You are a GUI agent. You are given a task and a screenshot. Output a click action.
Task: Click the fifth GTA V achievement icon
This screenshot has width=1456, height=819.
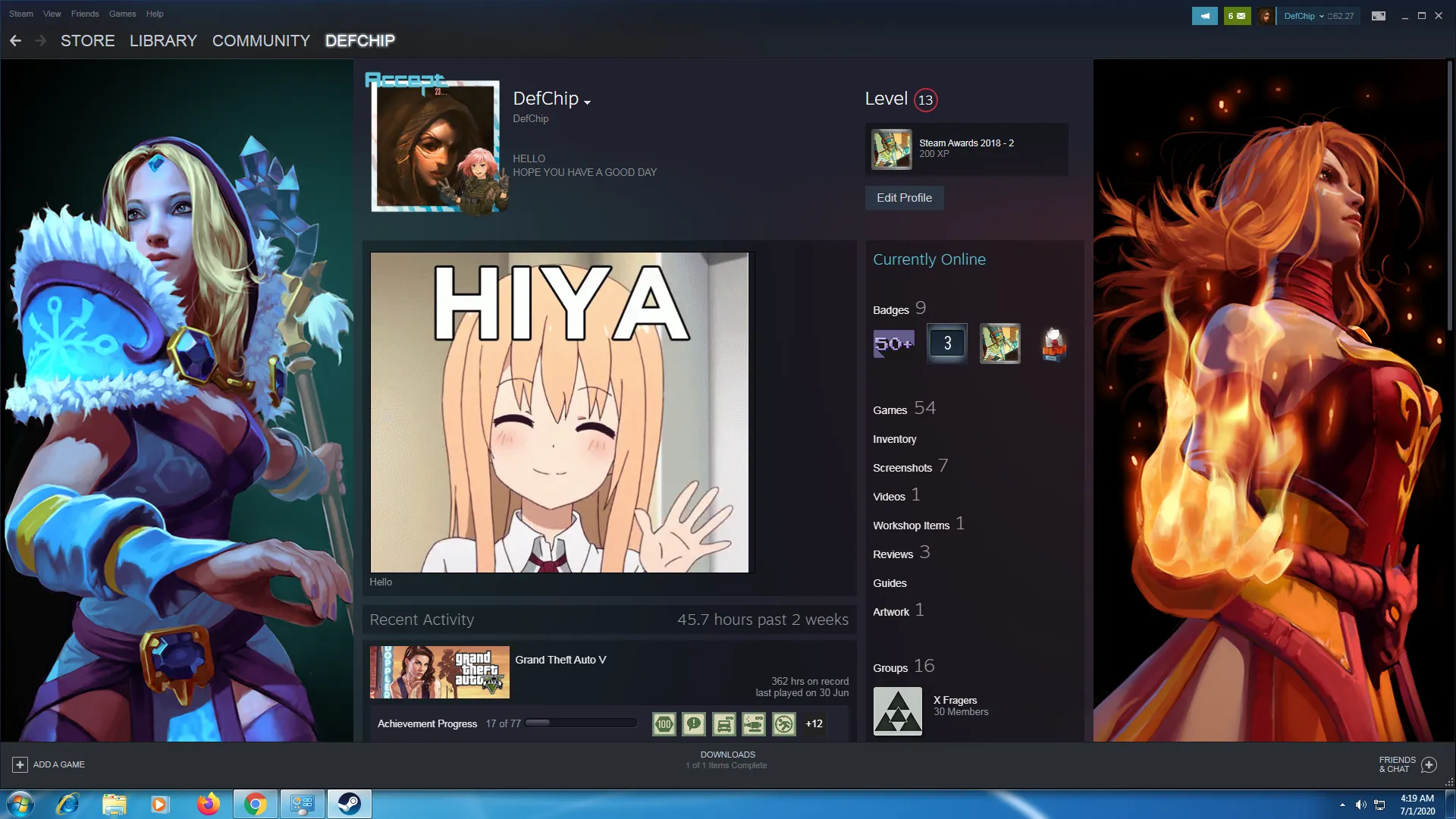pos(784,724)
